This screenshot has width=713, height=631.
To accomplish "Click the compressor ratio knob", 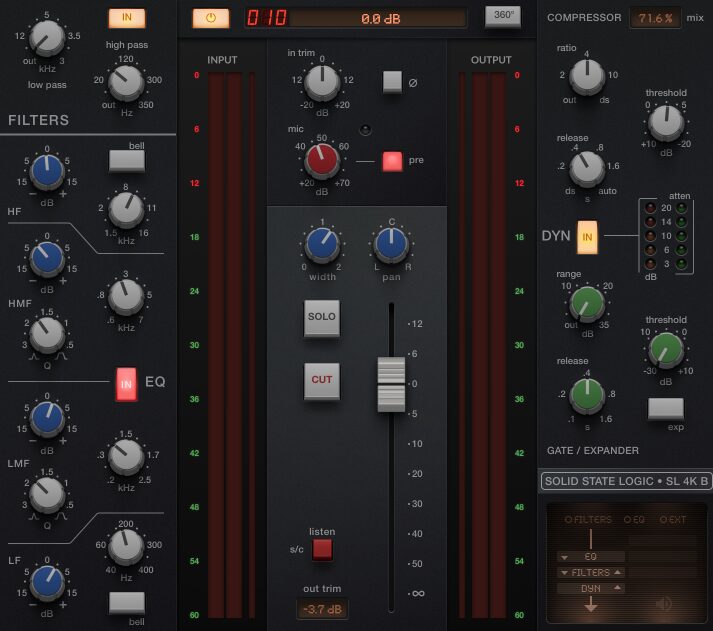I will (588, 73).
